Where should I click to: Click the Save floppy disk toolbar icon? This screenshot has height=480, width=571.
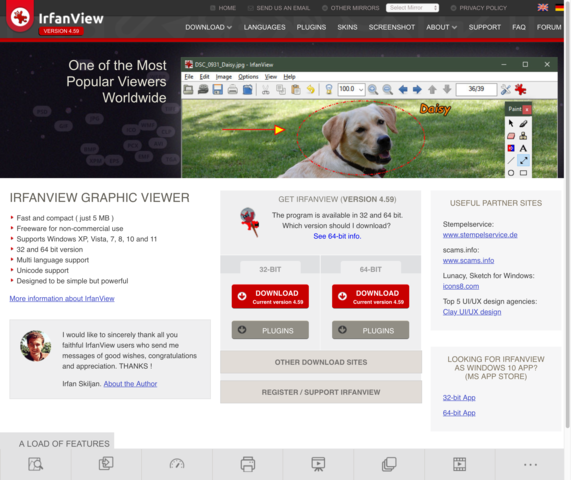[x=218, y=90]
